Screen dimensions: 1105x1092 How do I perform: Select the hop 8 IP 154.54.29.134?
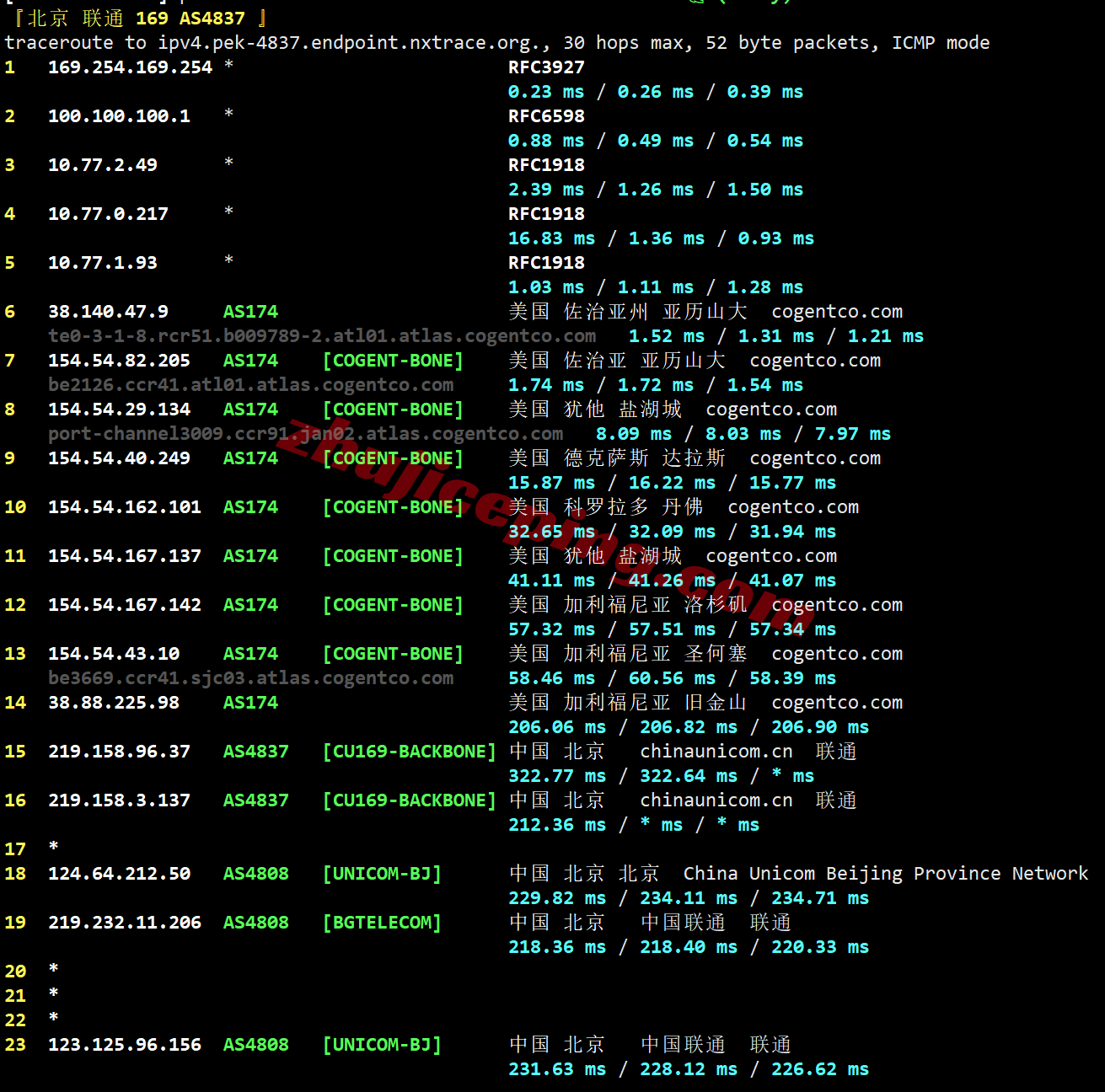point(119,409)
